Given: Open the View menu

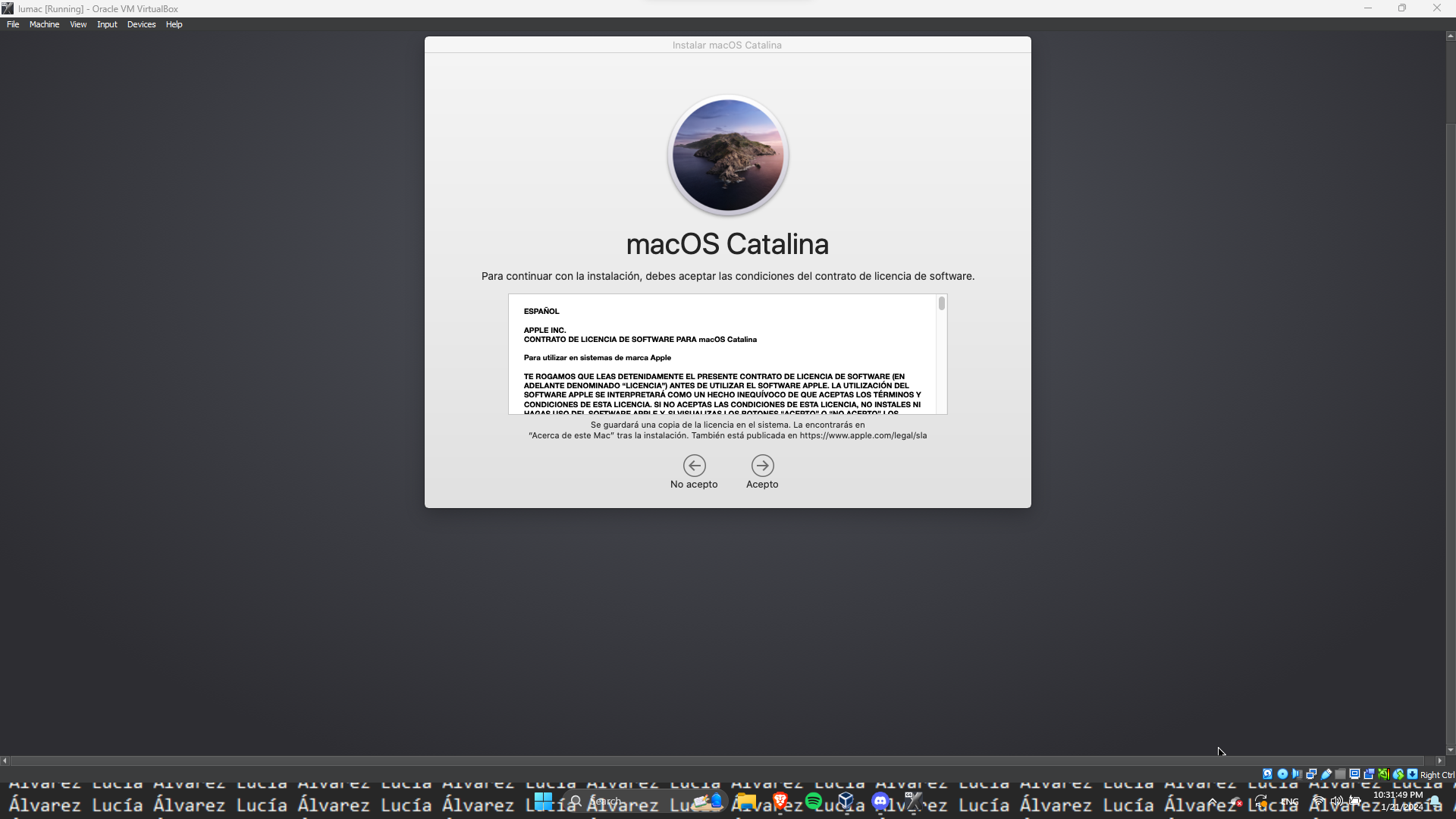Looking at the screenshot, I should pyautogui.click(x=78, y=24).
